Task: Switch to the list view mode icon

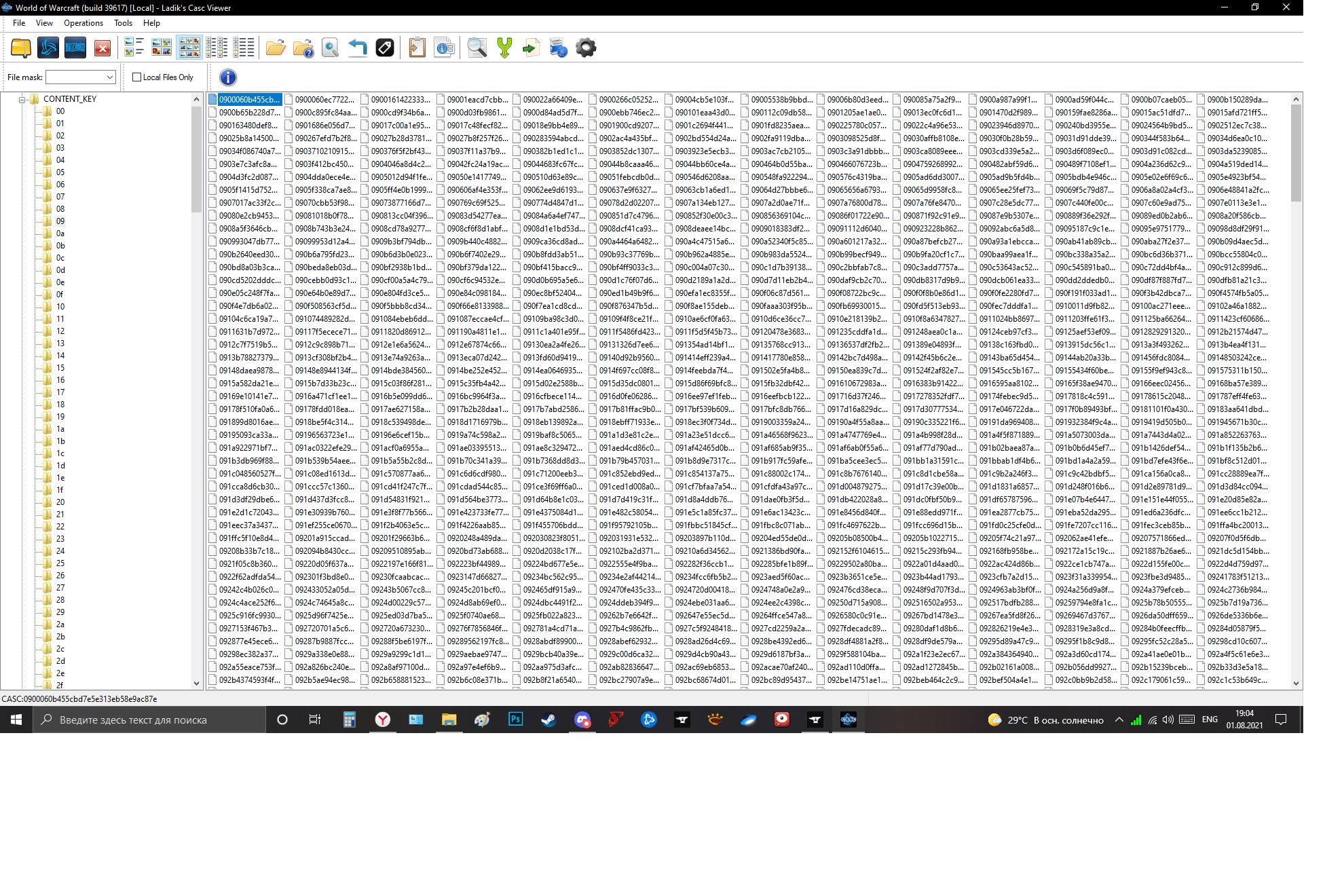Action: point(217,48)
